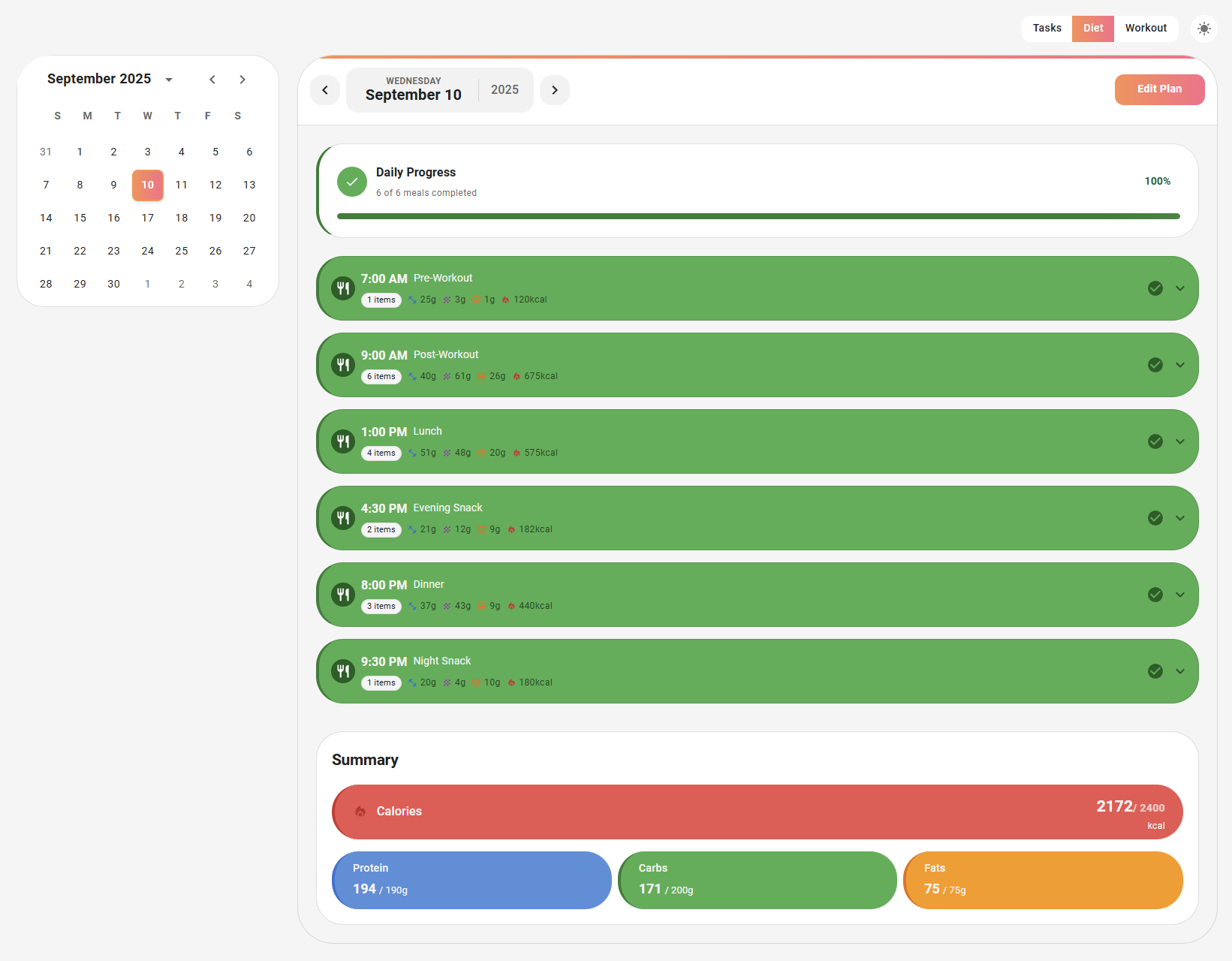This screenshot has width=1232, height=961.
Task: Switch to the Tasks tab
Action: pyautogui.click(x=1047, y=29)
